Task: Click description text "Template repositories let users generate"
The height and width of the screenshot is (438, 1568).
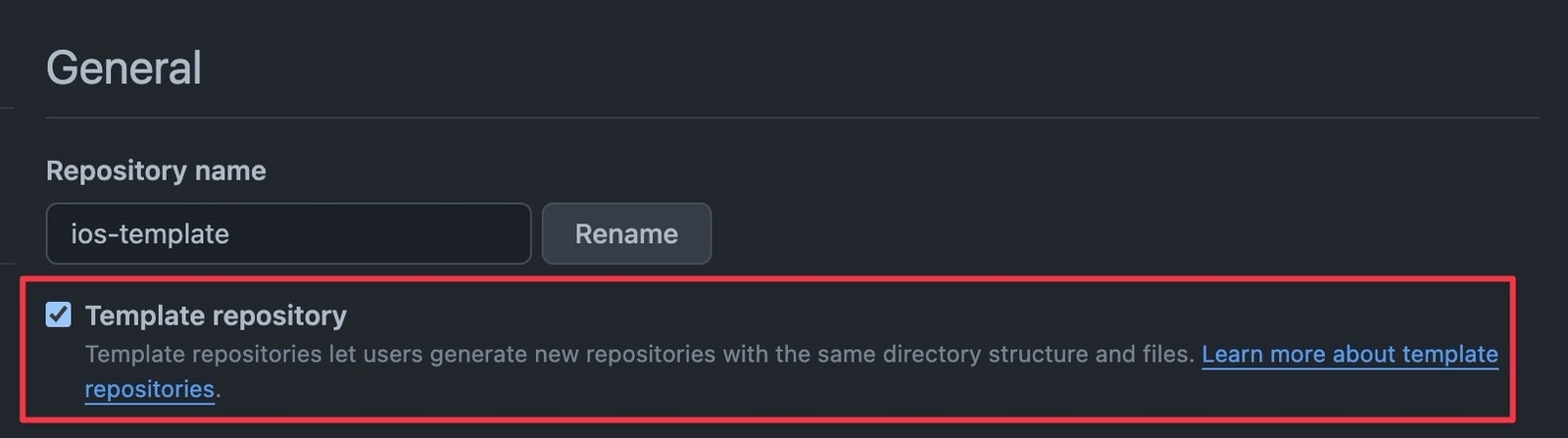Action: pyautogui.click(x=255, y=354)
